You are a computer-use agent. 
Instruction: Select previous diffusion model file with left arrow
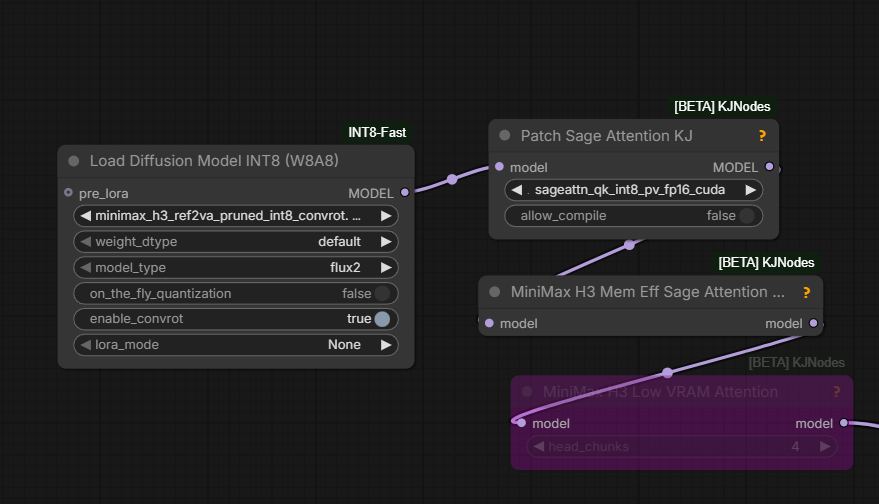(85, 216)
